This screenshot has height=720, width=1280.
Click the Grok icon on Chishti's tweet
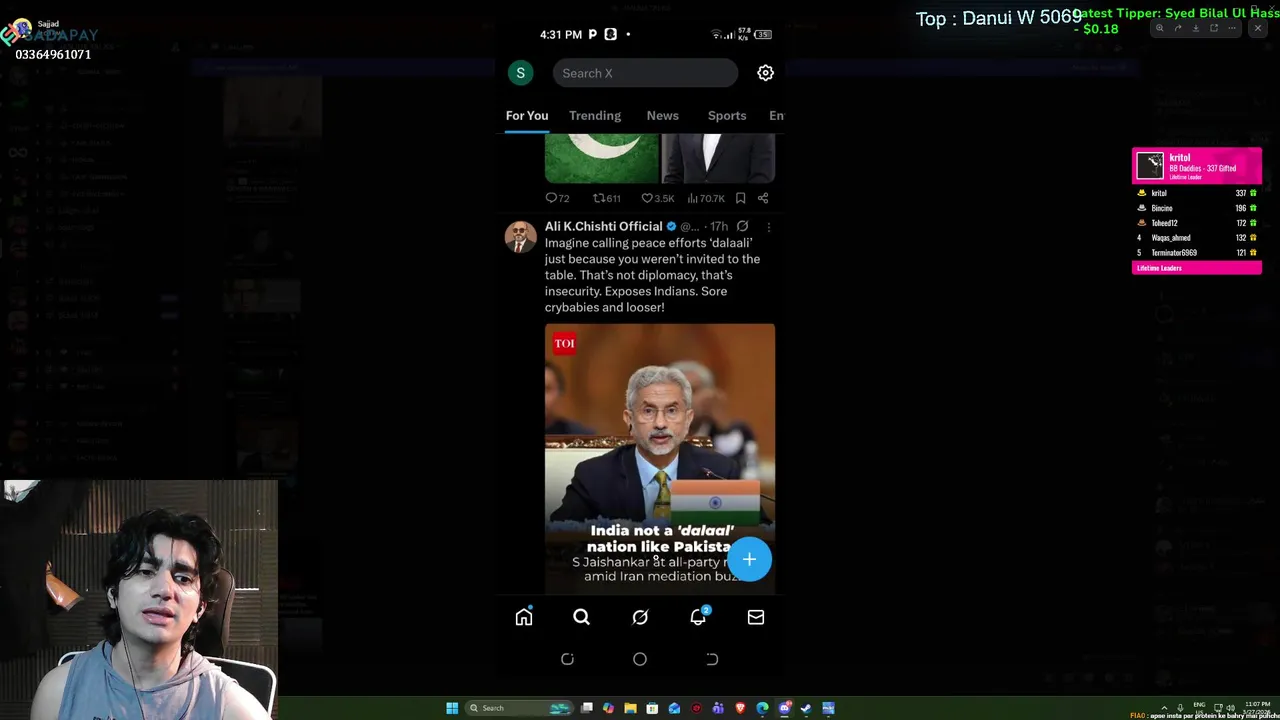pos(742,226)
